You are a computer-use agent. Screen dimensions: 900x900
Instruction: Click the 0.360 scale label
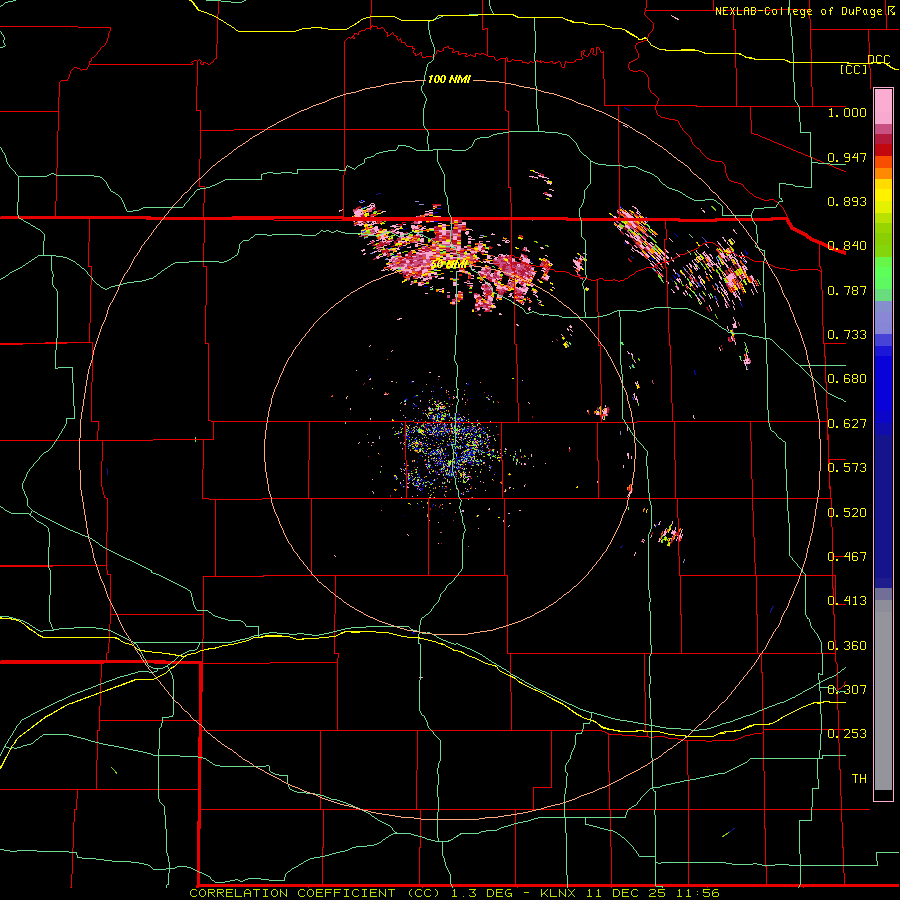[x=847, y=646]
